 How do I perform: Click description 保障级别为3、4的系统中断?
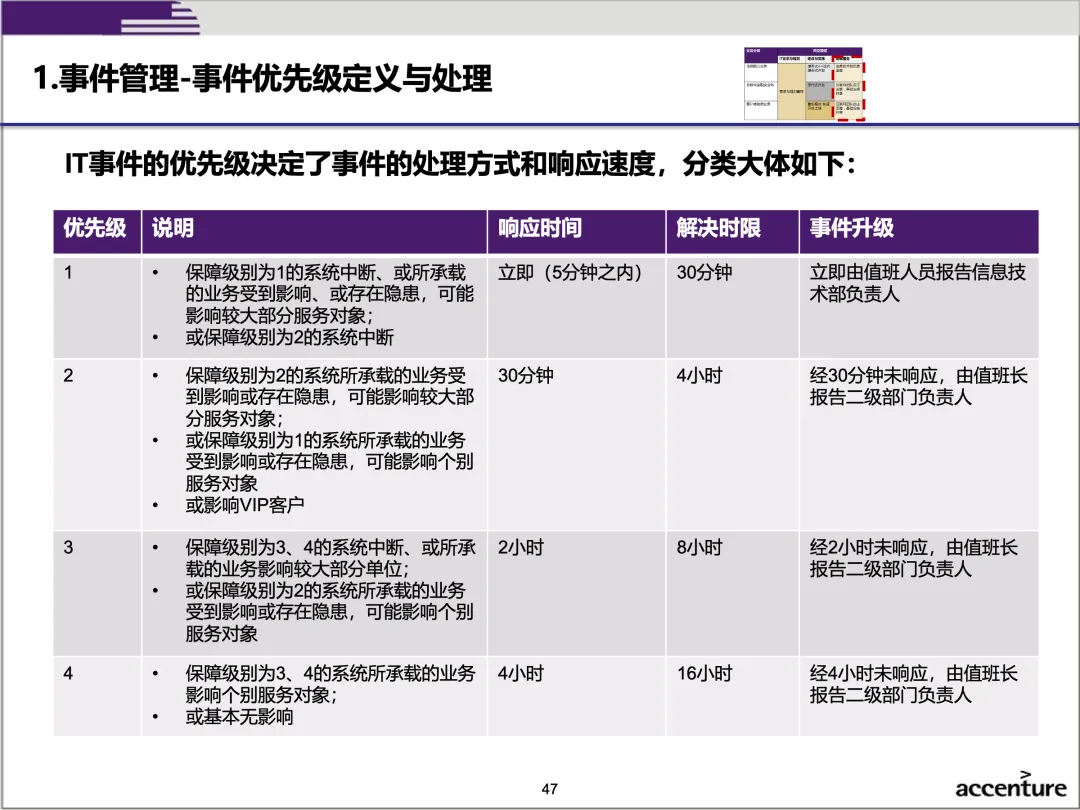(x=330, y=558)
